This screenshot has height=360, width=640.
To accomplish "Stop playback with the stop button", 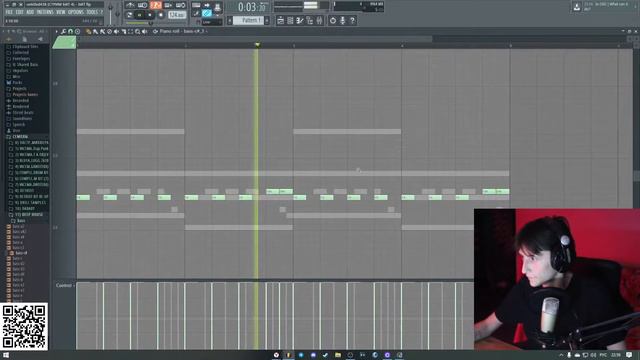I will (x=150, y=15).
